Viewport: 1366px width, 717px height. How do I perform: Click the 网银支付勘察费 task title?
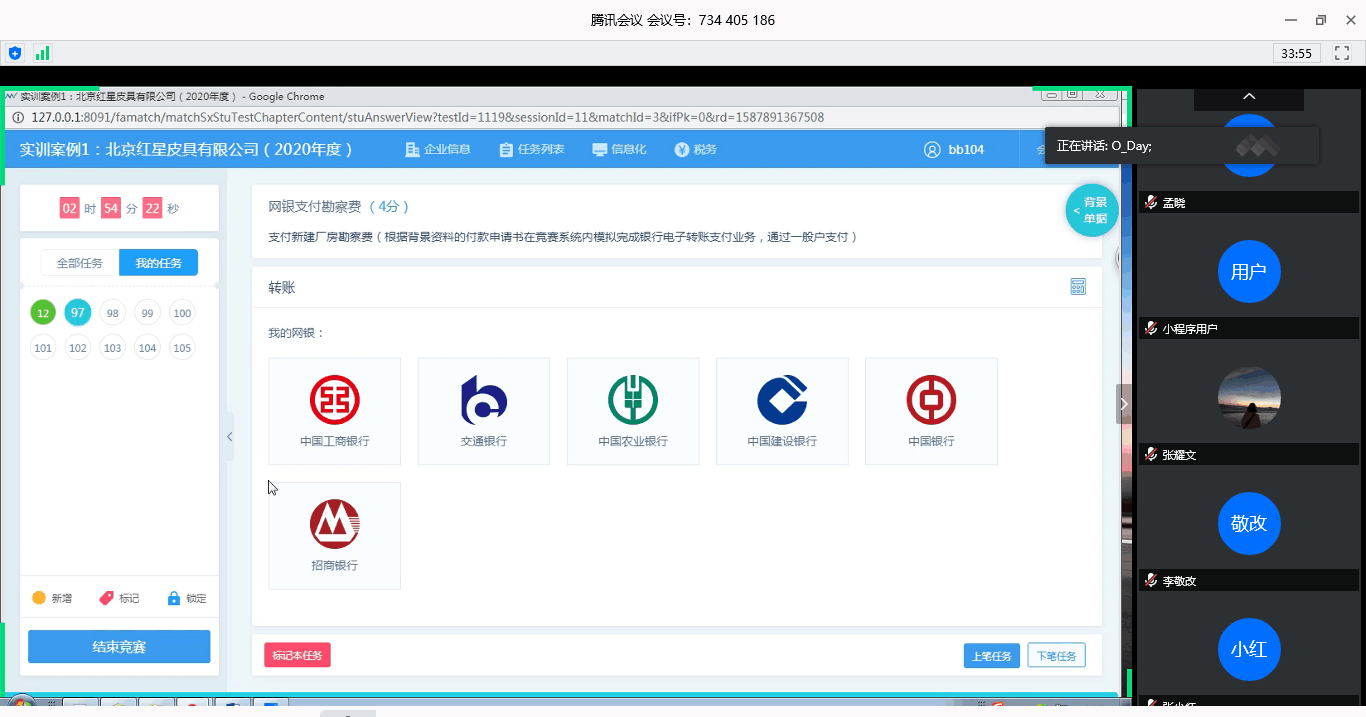click(316, 207)
